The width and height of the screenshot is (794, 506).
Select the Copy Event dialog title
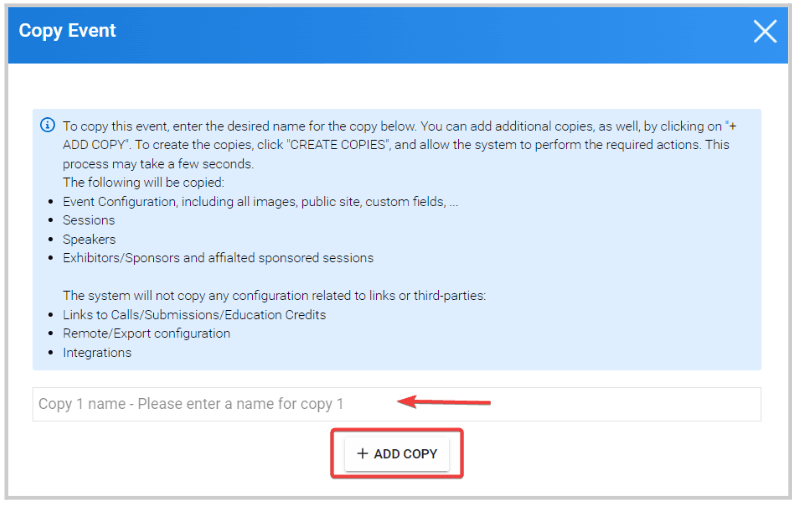67,31
